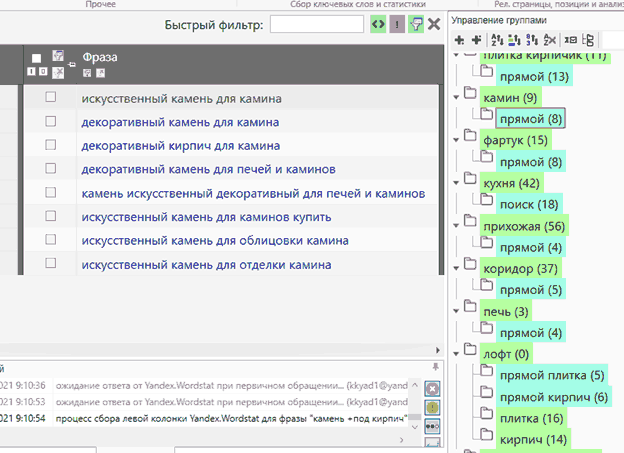Click the first plus icon in group management

[460, 40]
